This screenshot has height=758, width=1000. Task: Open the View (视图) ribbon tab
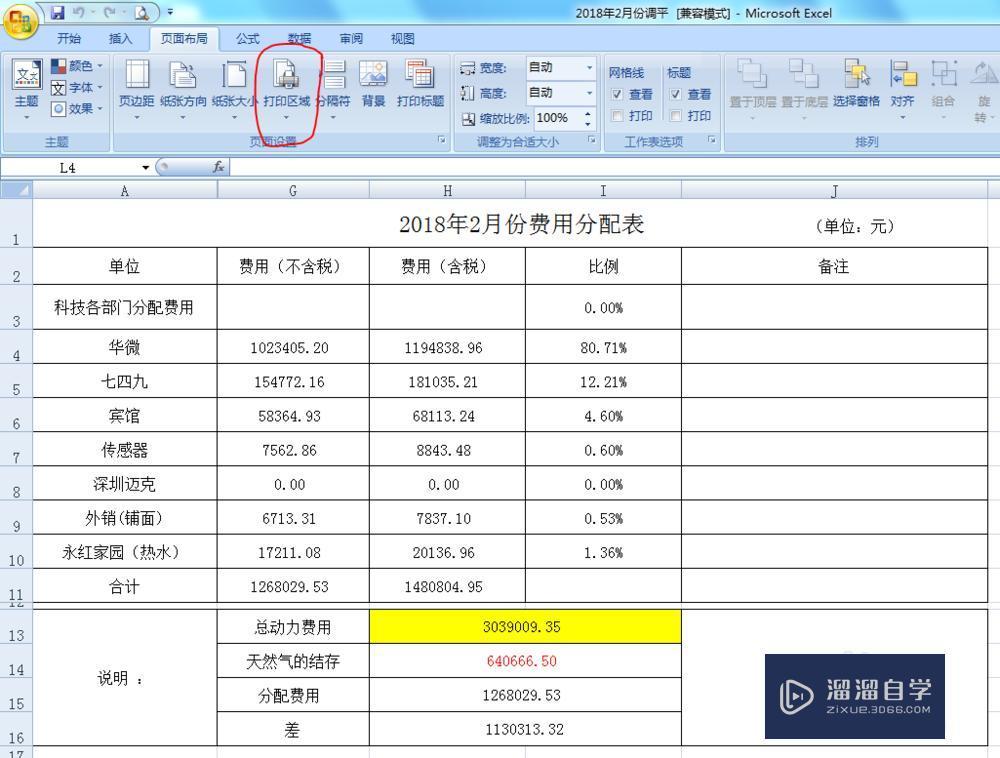tap(402, 39)
